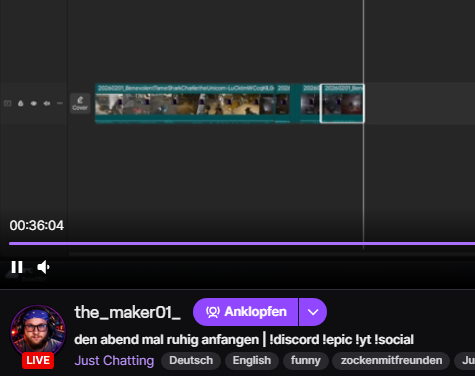Viewport: 475px width, 376px height.
Task: Open the Just Chatting category link
Action: (114, 361)
